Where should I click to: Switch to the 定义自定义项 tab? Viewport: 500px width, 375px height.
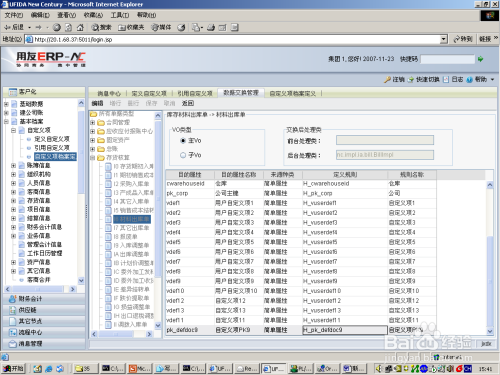pyautogui.click(x=149, y=93)
